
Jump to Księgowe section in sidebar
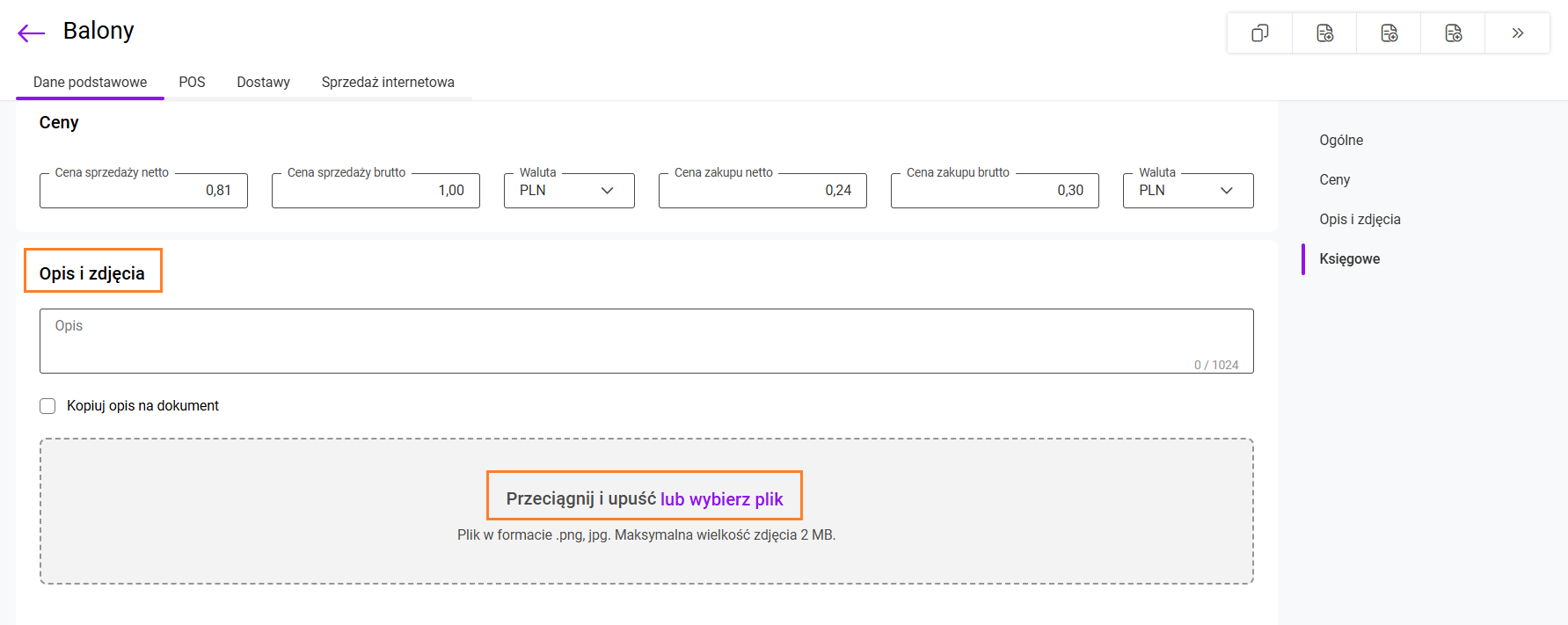(x=1349, y=259)
